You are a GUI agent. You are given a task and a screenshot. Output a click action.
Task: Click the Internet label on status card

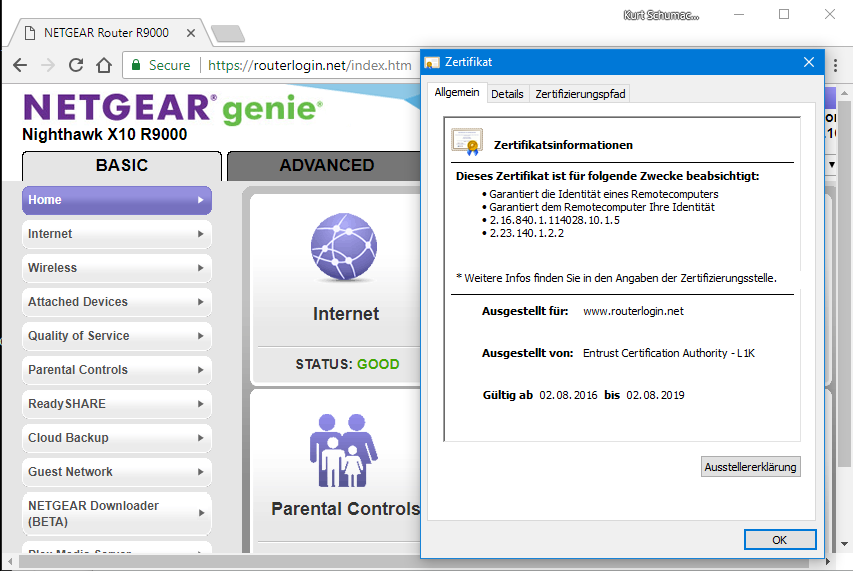coord(345,314)
